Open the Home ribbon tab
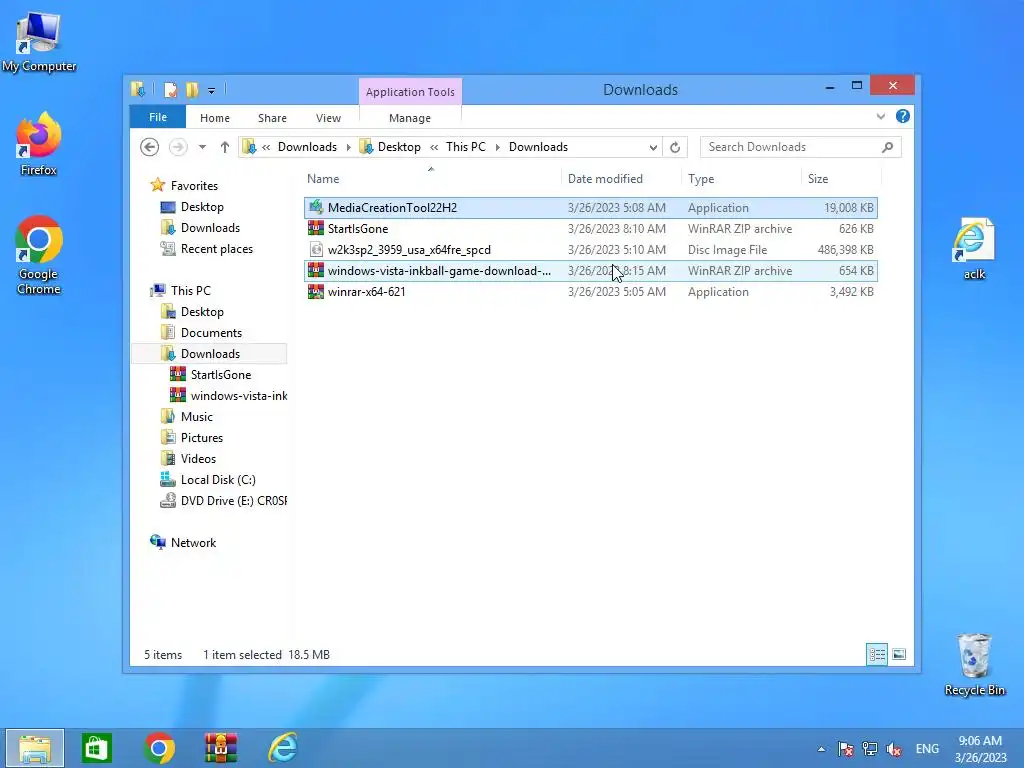 [215, 118]
